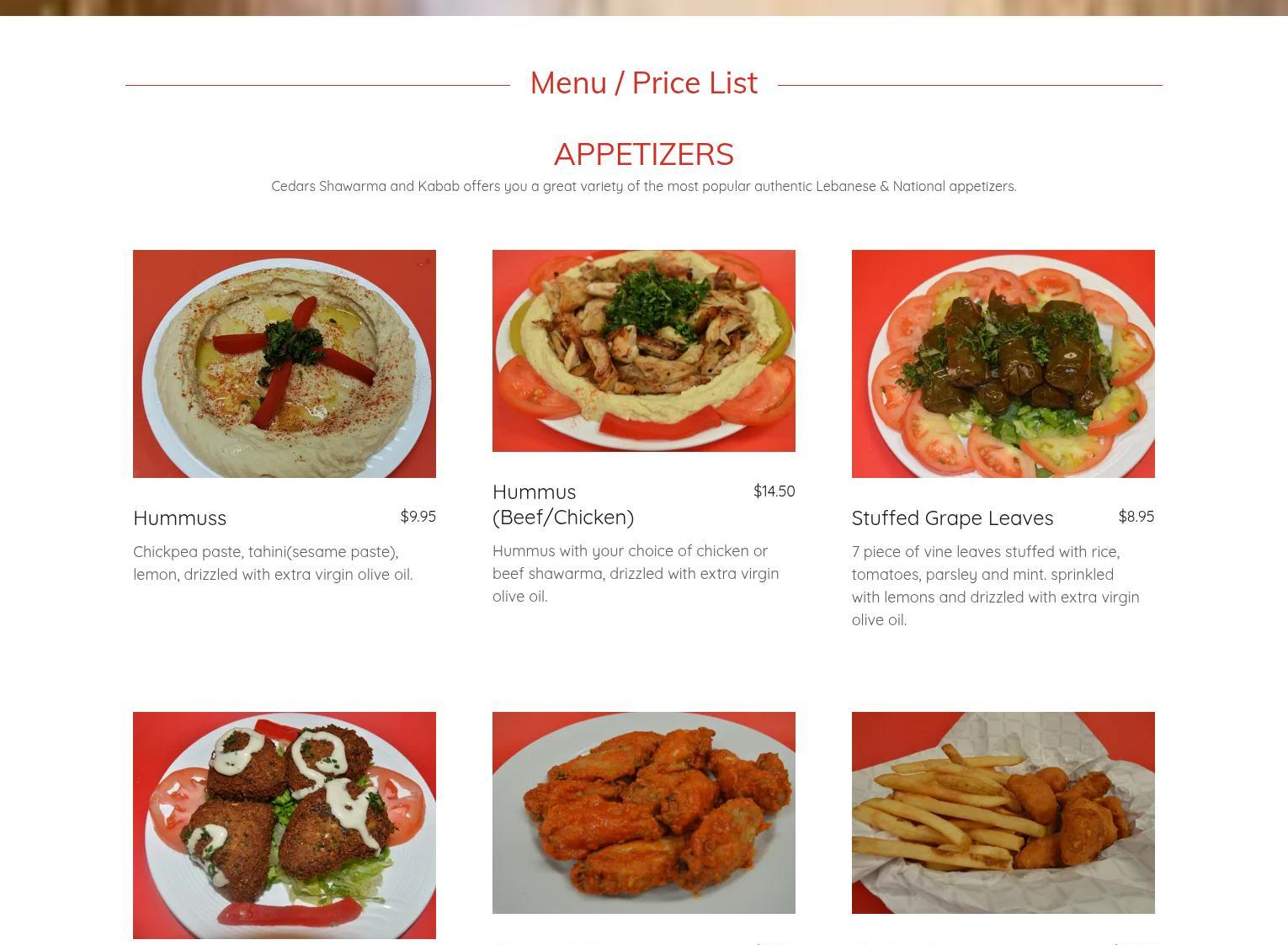1288x945 pixels.
Task: Click the $8.95 grape leaves price
Action: pyautogui.click(x=1136, y=517)
